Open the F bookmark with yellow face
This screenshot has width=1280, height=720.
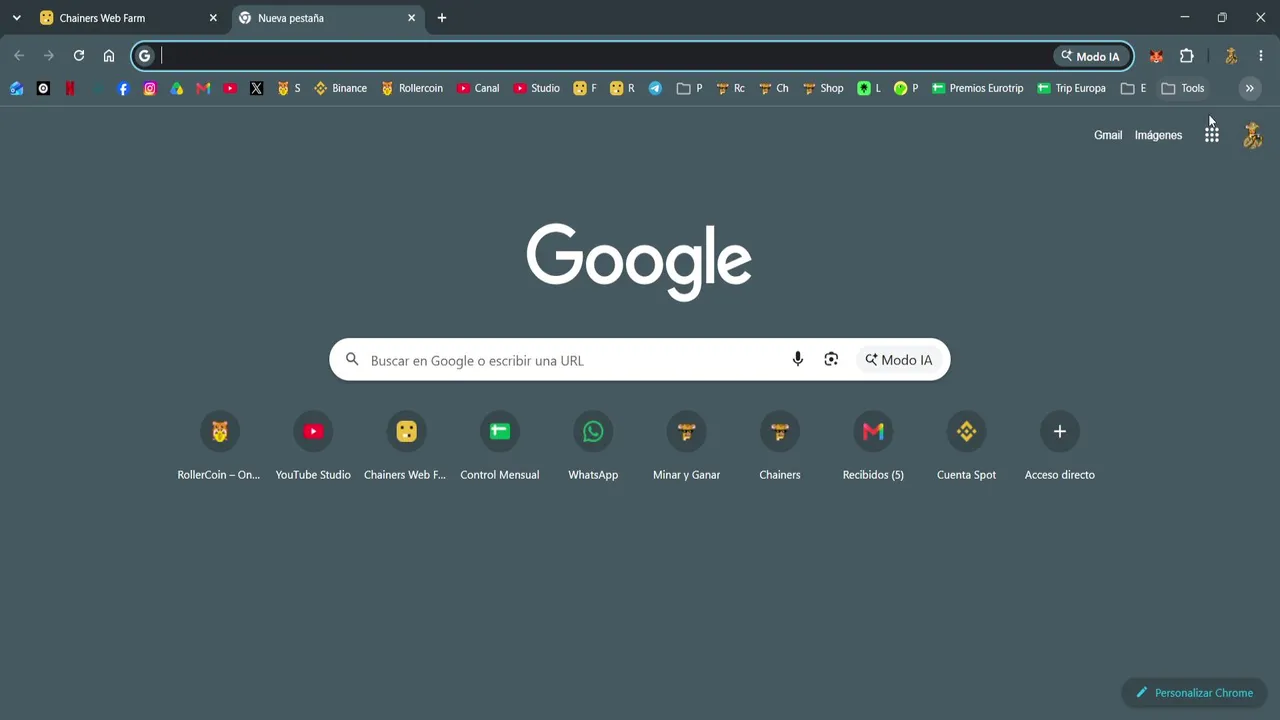pos(585,88)
